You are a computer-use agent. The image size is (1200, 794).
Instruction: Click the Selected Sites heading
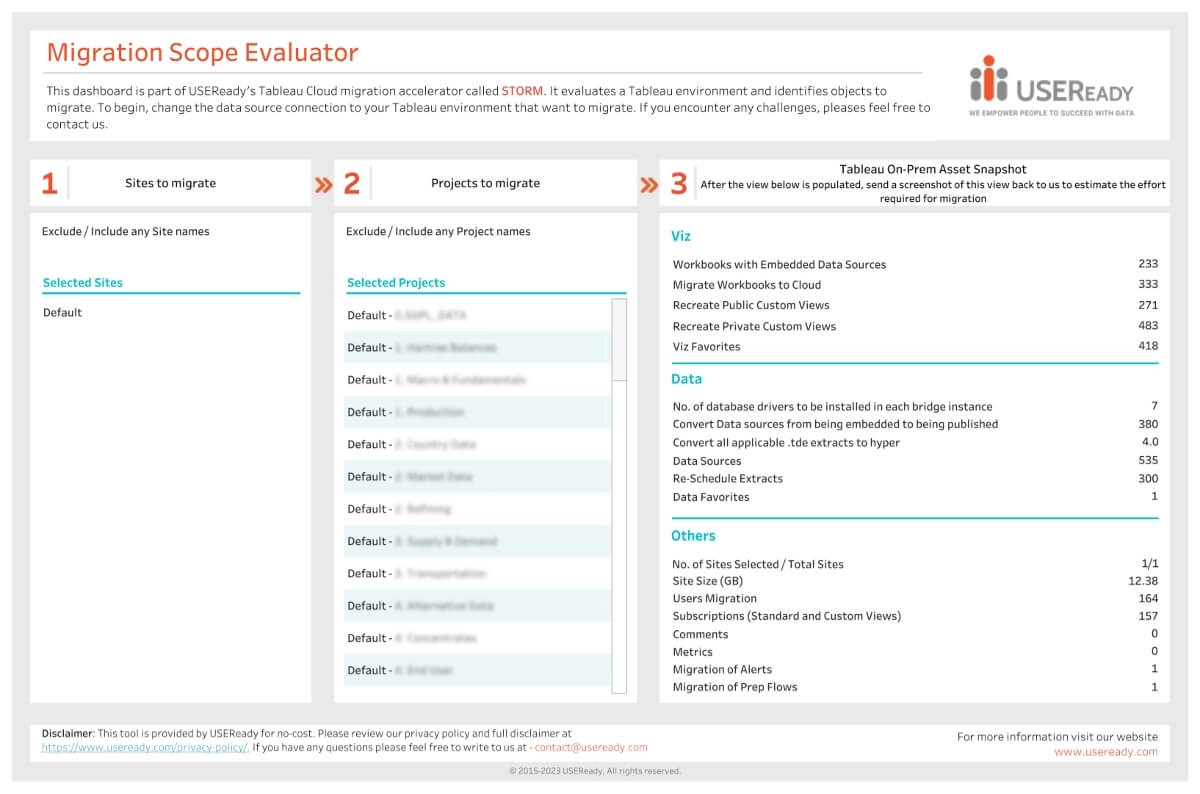(83, 283)
